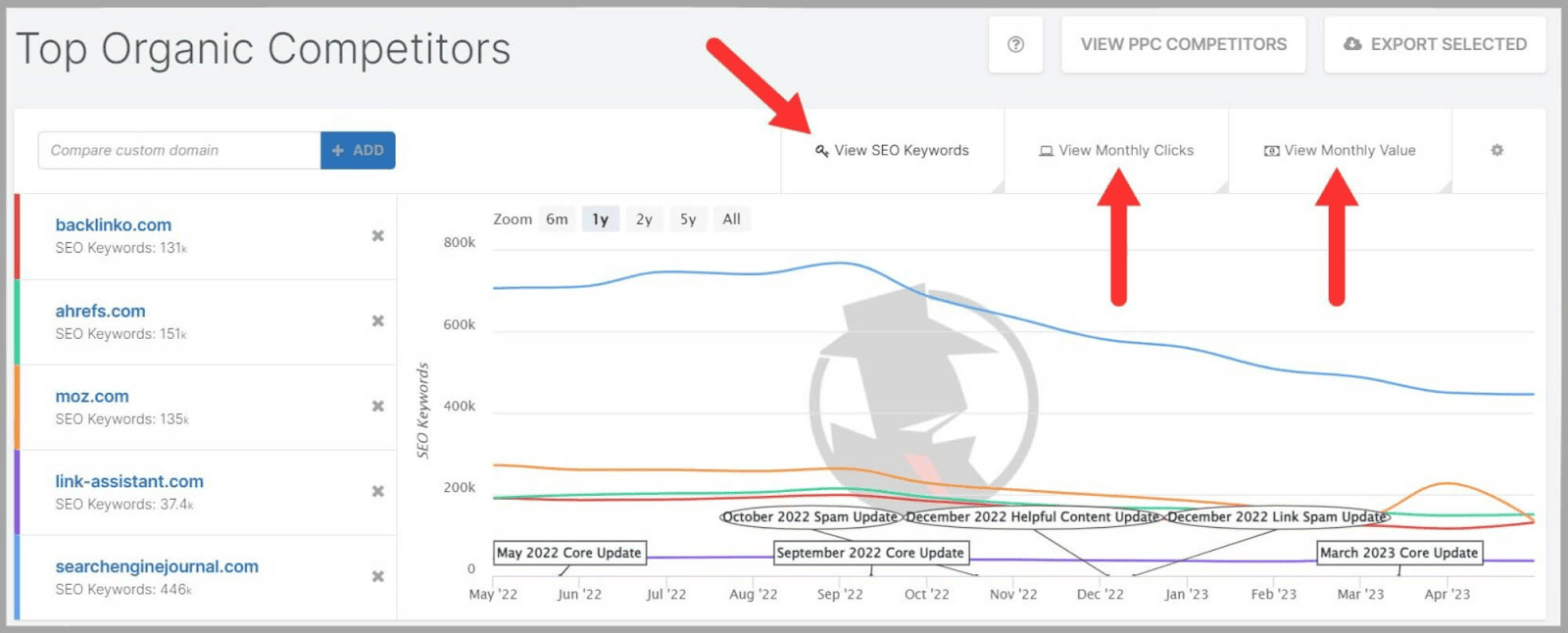Screen dimensions: 1568x633
Task: Switch to View Monthly Clicks tab
Action: point(1116,150)
